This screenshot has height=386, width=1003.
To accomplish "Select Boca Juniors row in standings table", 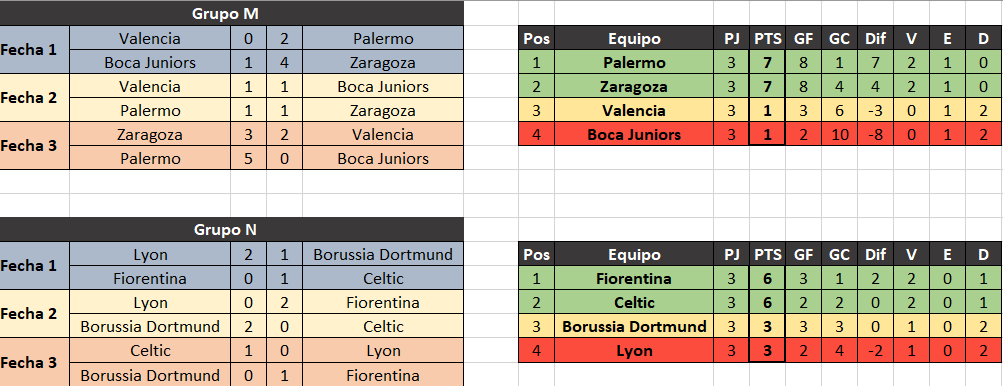I will (x=760, y=134).
